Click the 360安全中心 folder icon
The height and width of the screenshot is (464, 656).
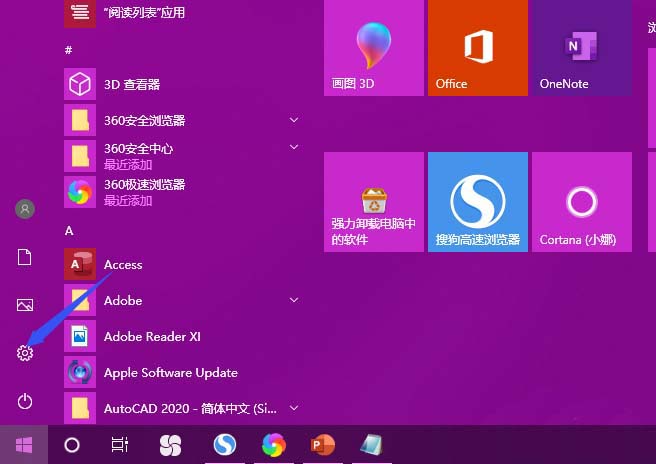(80, 156)
